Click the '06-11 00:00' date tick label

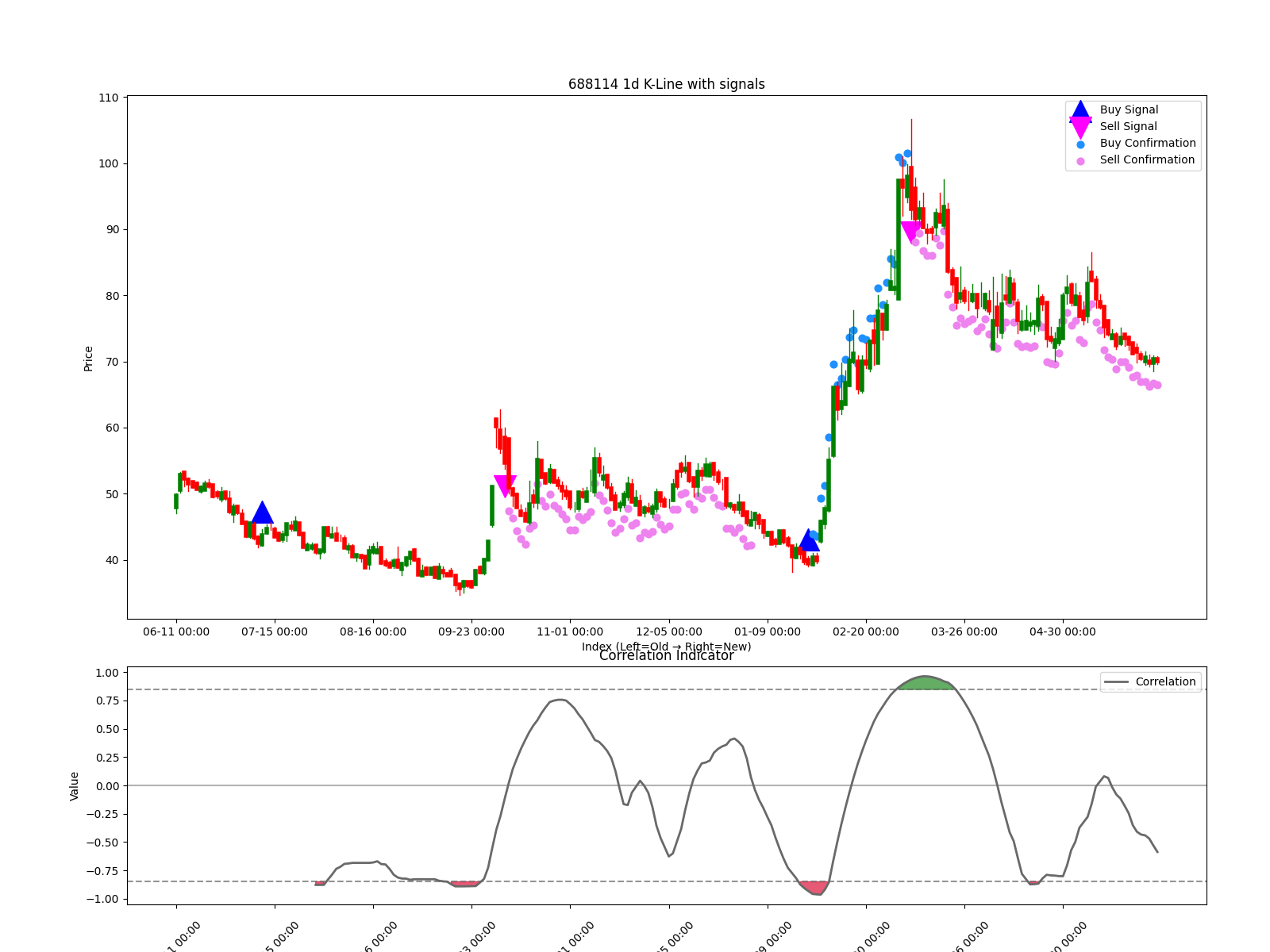(176, 632)
